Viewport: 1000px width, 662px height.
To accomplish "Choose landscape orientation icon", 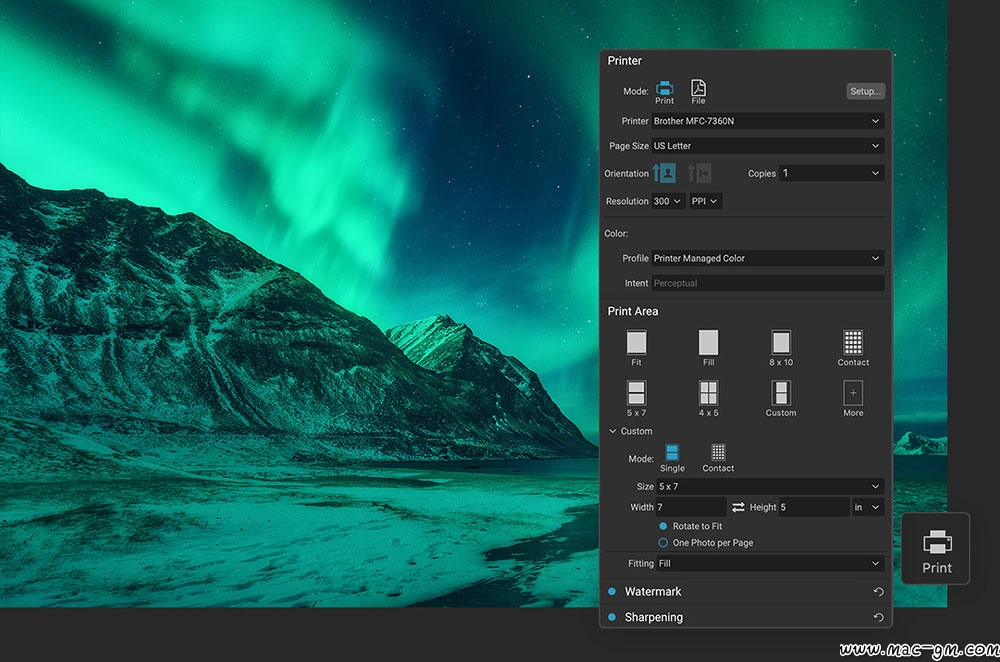I will pyautogui.click(x=699, y=173).
